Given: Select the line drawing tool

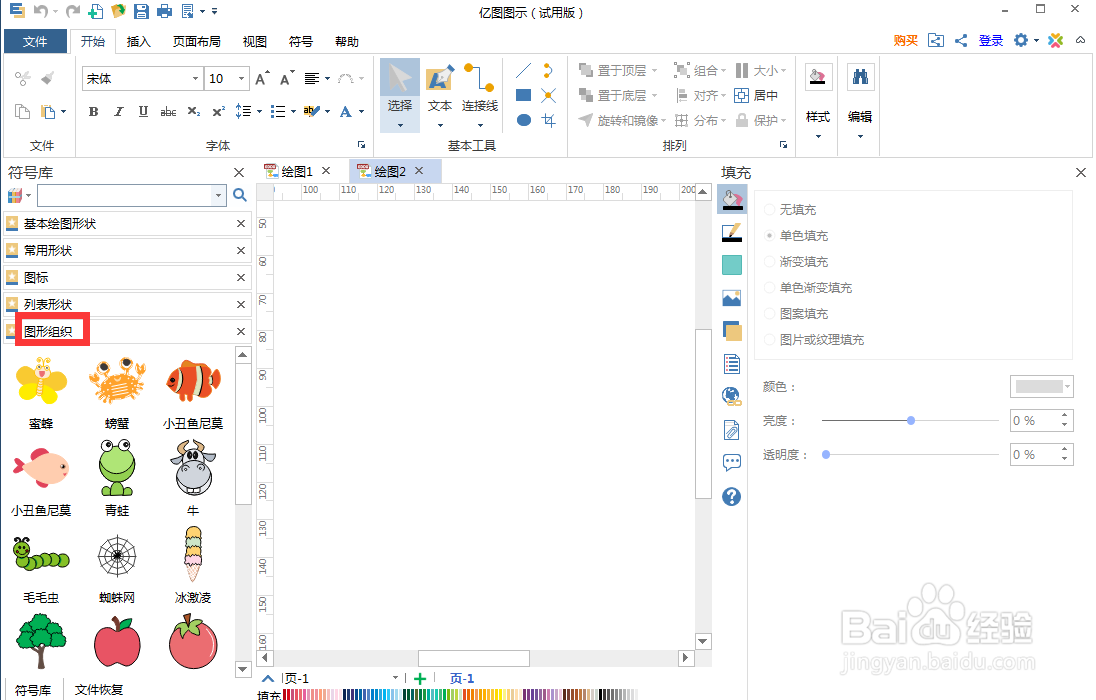Looking at the screenshot, I should pos(524,70).
